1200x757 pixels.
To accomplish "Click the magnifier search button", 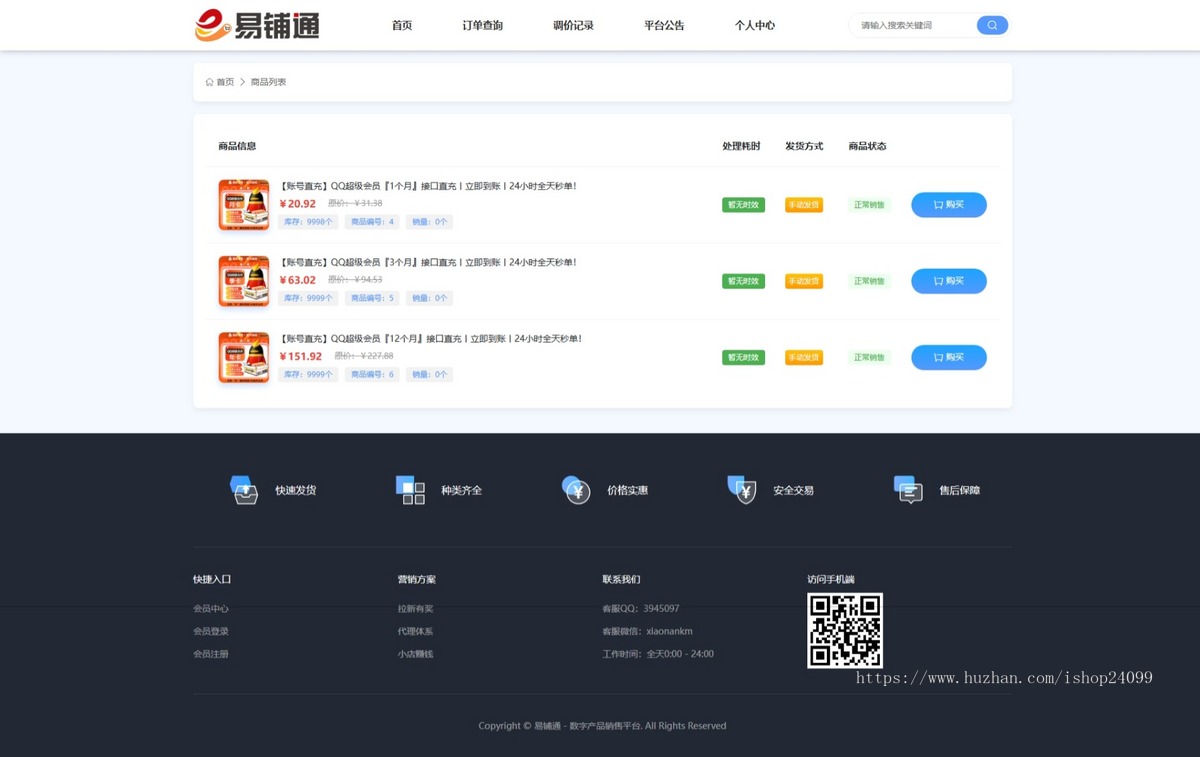I will point(992,25).
